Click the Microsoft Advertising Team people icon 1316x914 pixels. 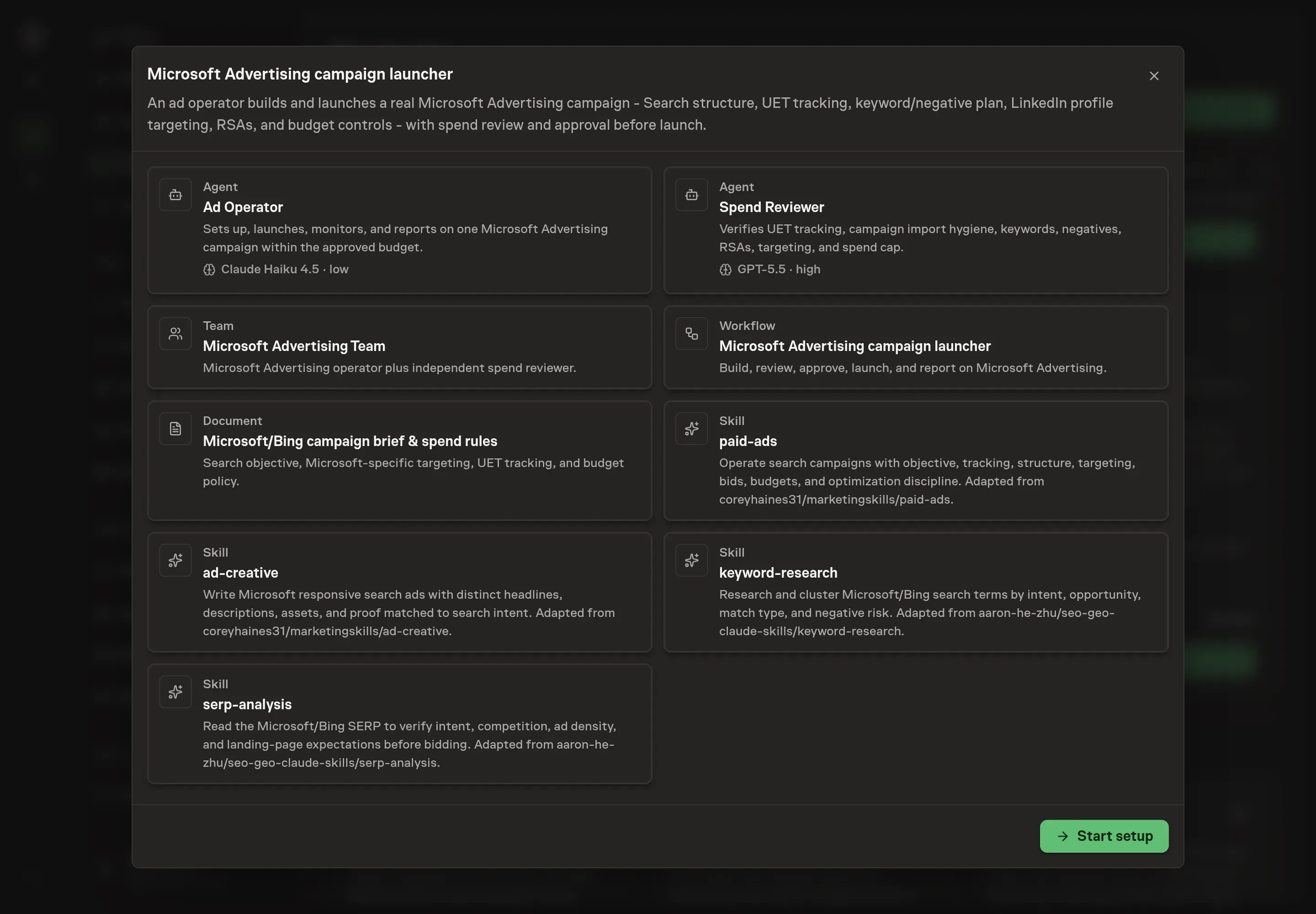pyautogui.click(x=175, y=334)
